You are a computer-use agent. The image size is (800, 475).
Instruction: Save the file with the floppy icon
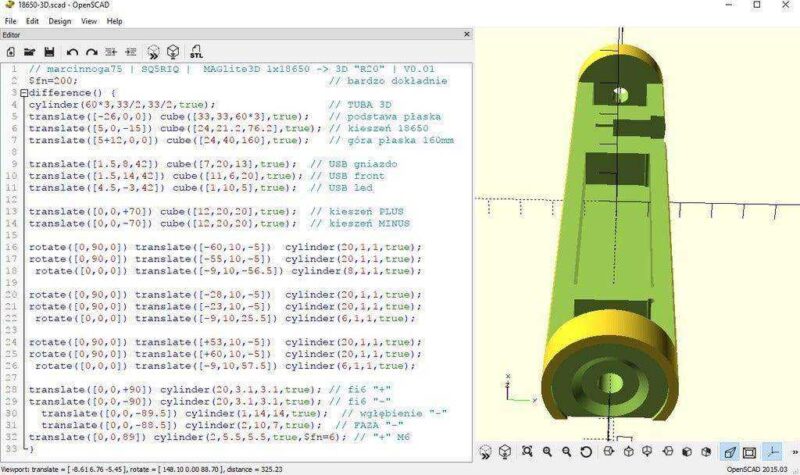tap(49, 52)
